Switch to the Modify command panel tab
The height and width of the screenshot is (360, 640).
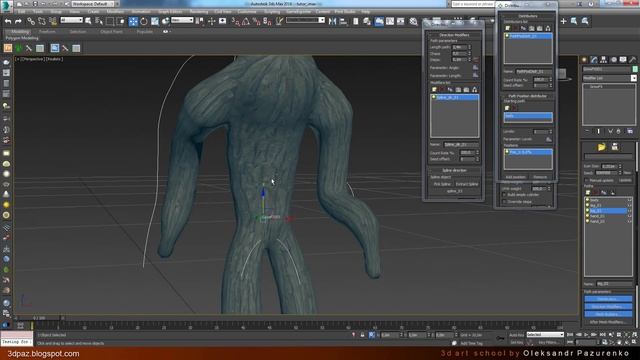(594, 60)
